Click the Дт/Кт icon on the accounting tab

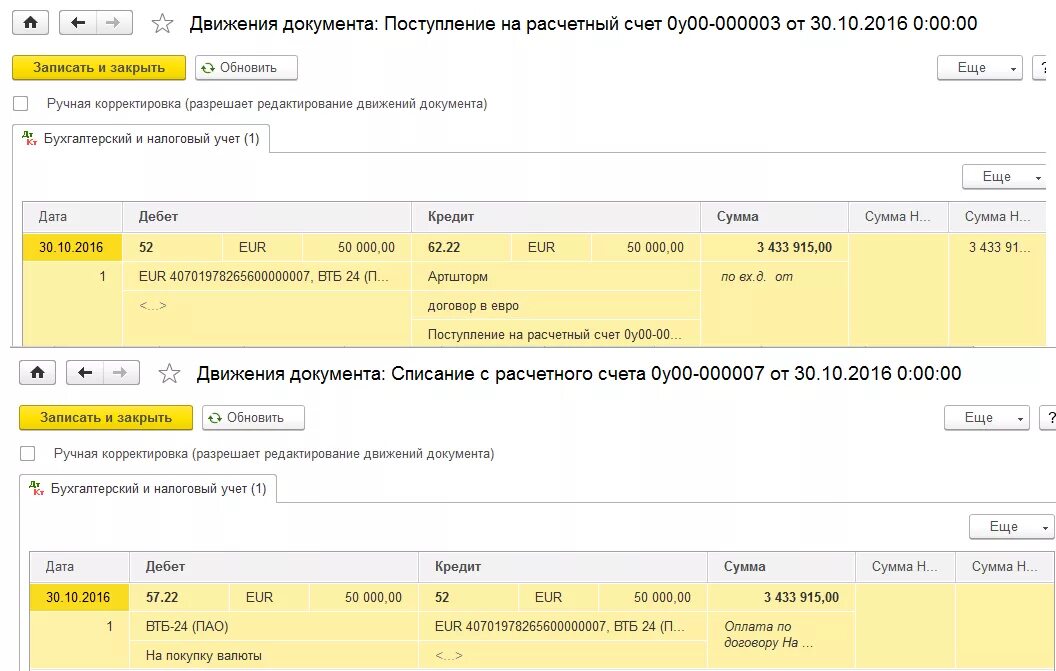click(30, 140)
